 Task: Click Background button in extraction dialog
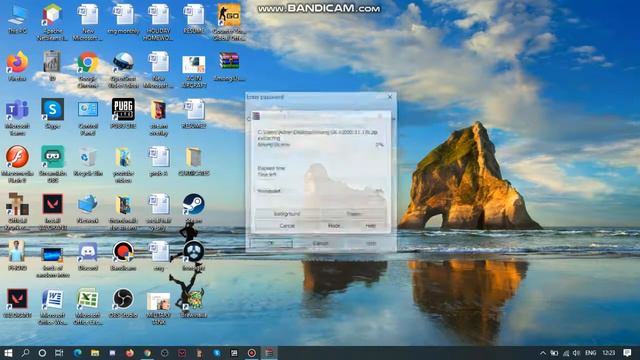[287, 214]
